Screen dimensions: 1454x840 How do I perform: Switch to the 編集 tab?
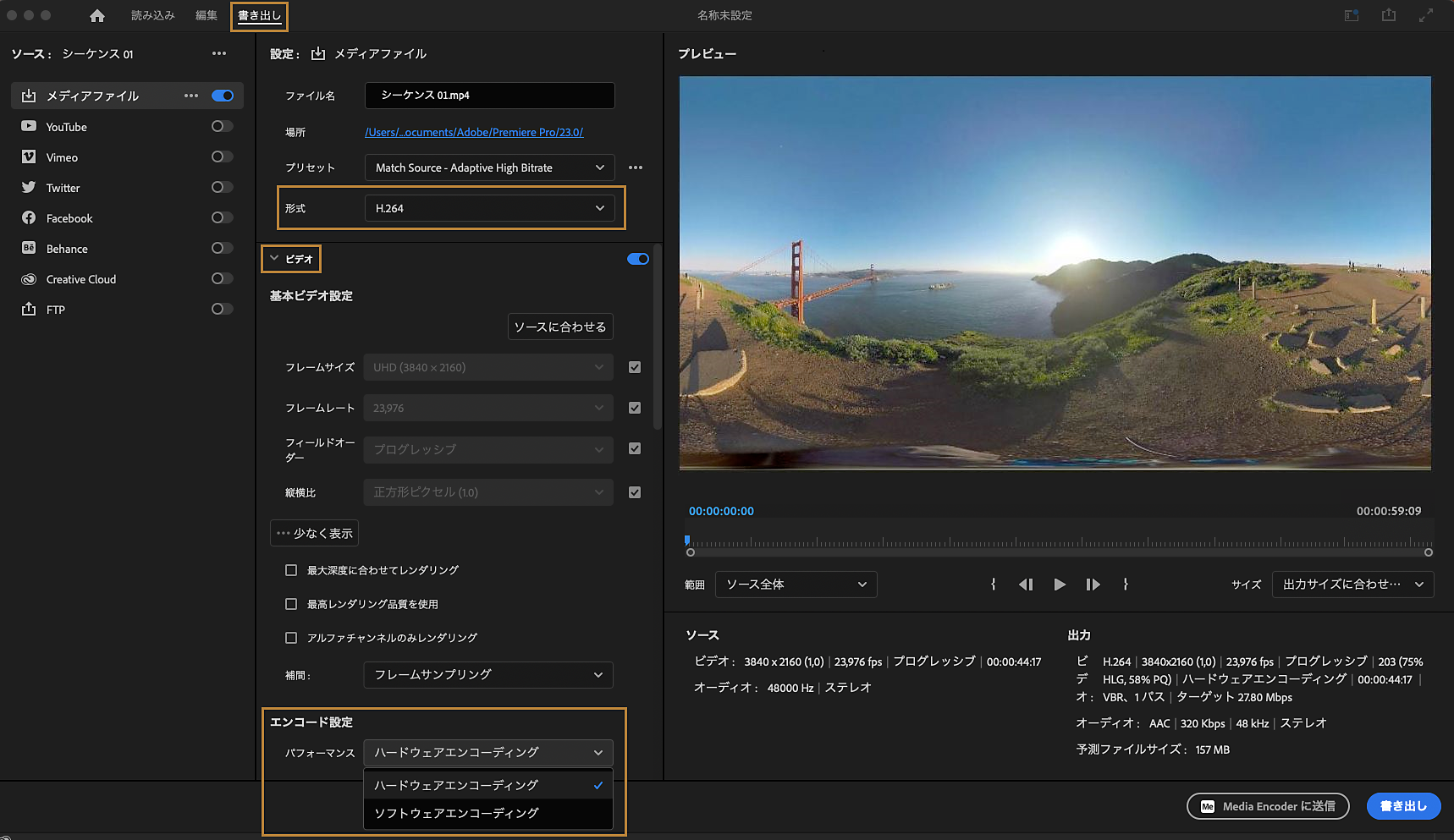pos(206,14)
